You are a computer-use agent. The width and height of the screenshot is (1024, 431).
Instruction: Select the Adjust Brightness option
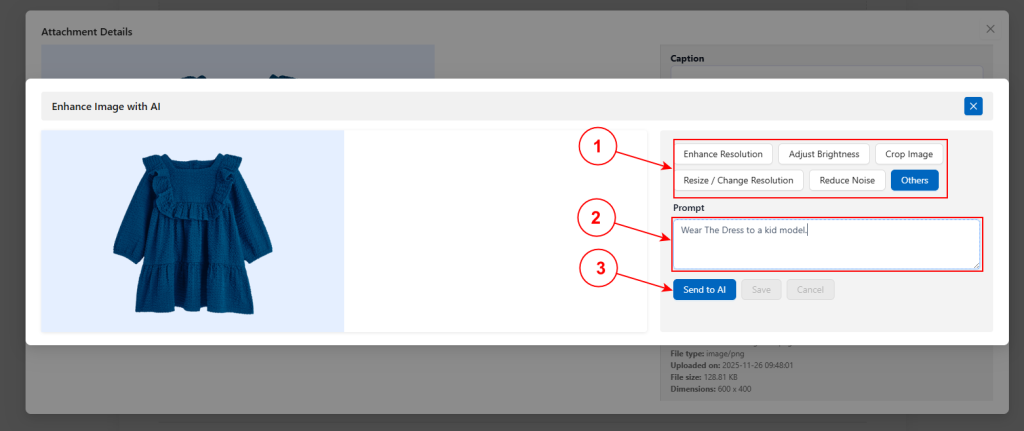[x=824, y=154]
